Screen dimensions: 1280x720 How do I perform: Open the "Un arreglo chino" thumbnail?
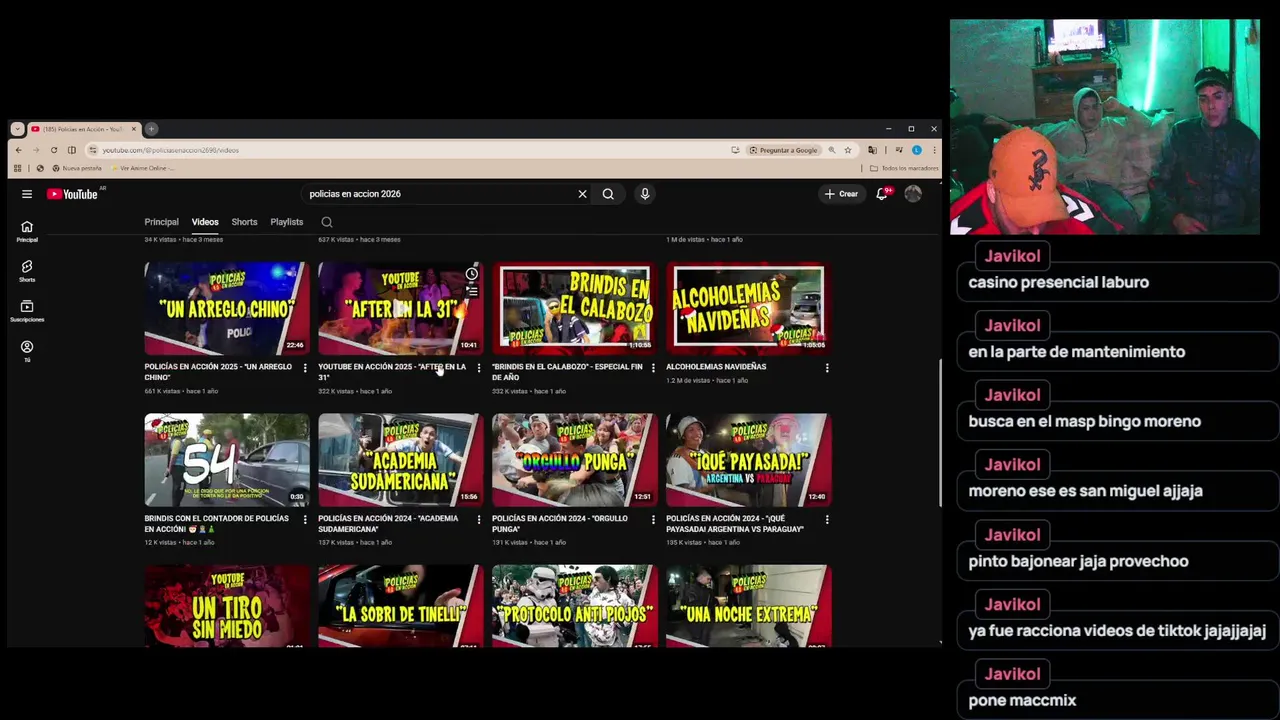click(227, 308)
